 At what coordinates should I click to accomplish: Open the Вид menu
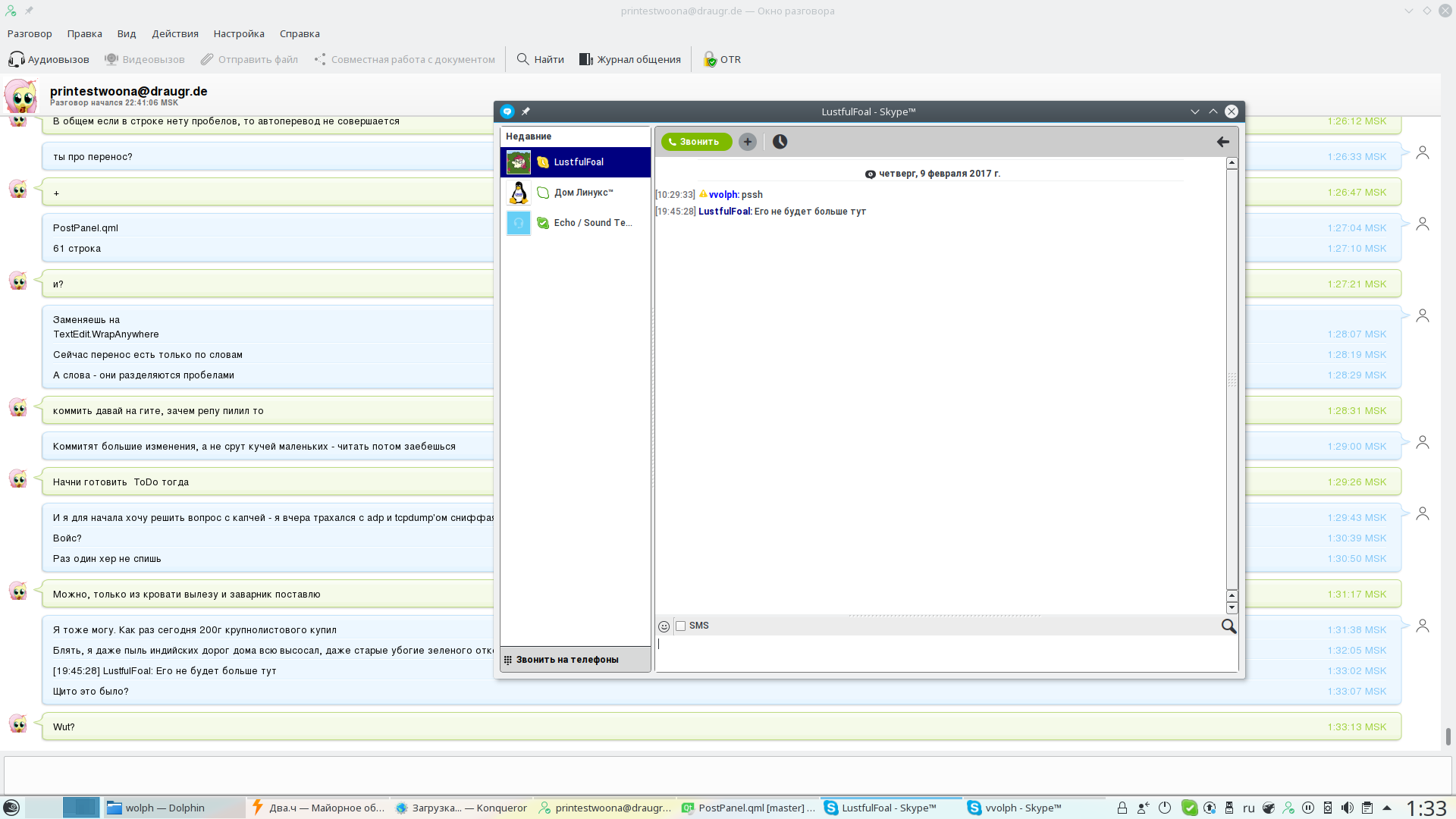point(127,33)
